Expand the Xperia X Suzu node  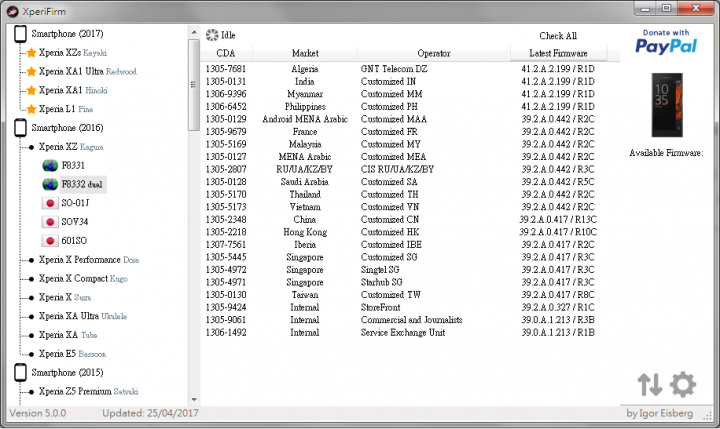(x=31, y=298)
